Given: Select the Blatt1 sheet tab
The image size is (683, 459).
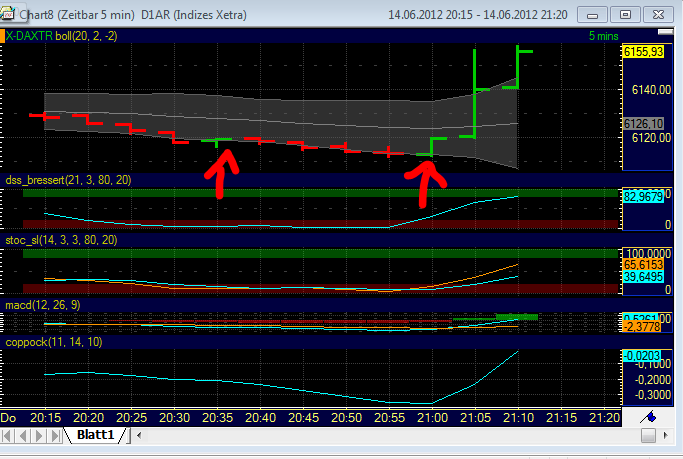Looking at the screenshot, I should coord(95,435).
